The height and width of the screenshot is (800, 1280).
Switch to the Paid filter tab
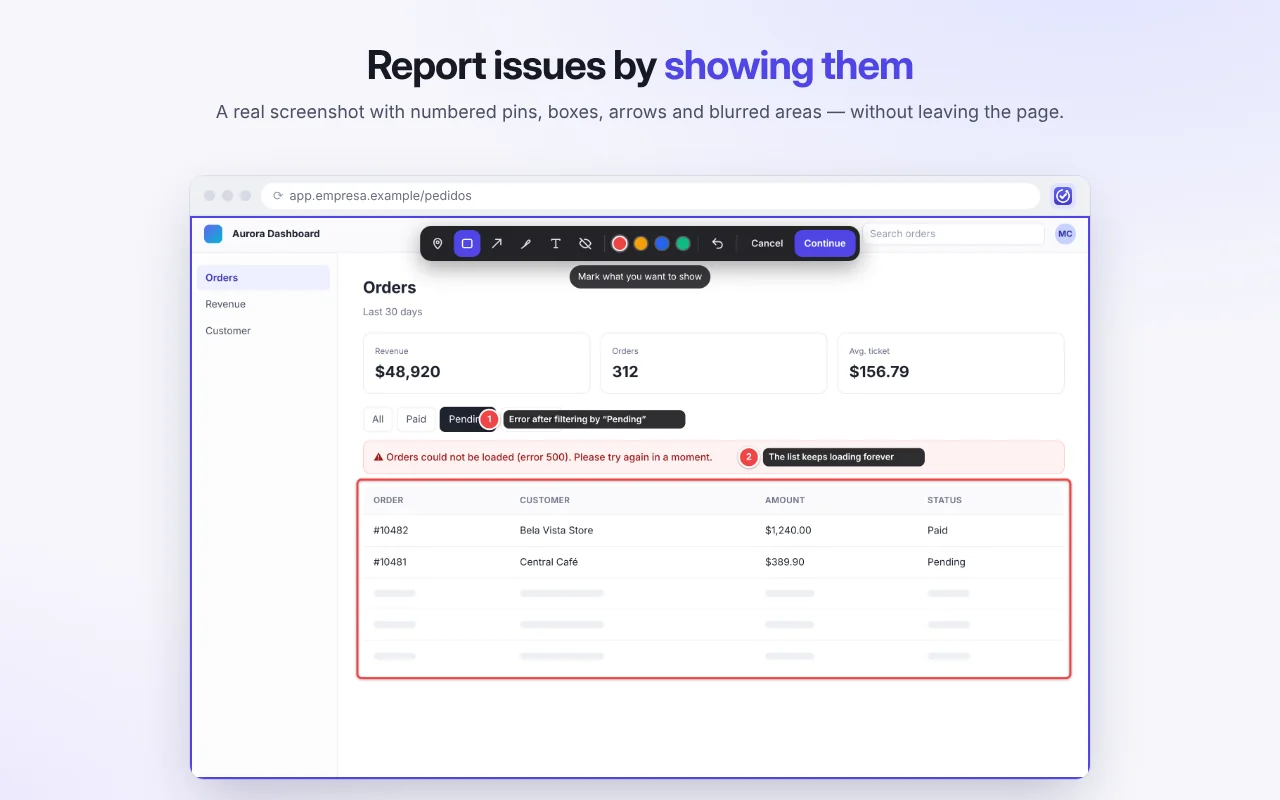(x=416, y=419)
